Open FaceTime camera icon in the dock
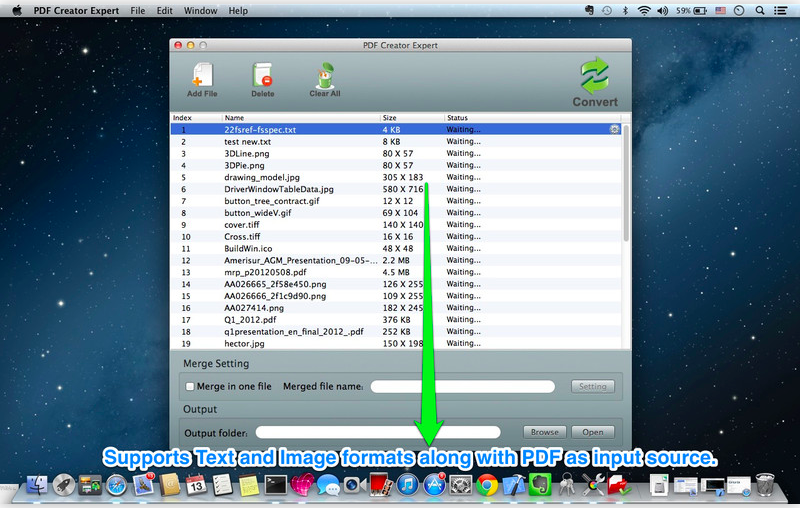800x508 pixels. [x=354, y=485]
